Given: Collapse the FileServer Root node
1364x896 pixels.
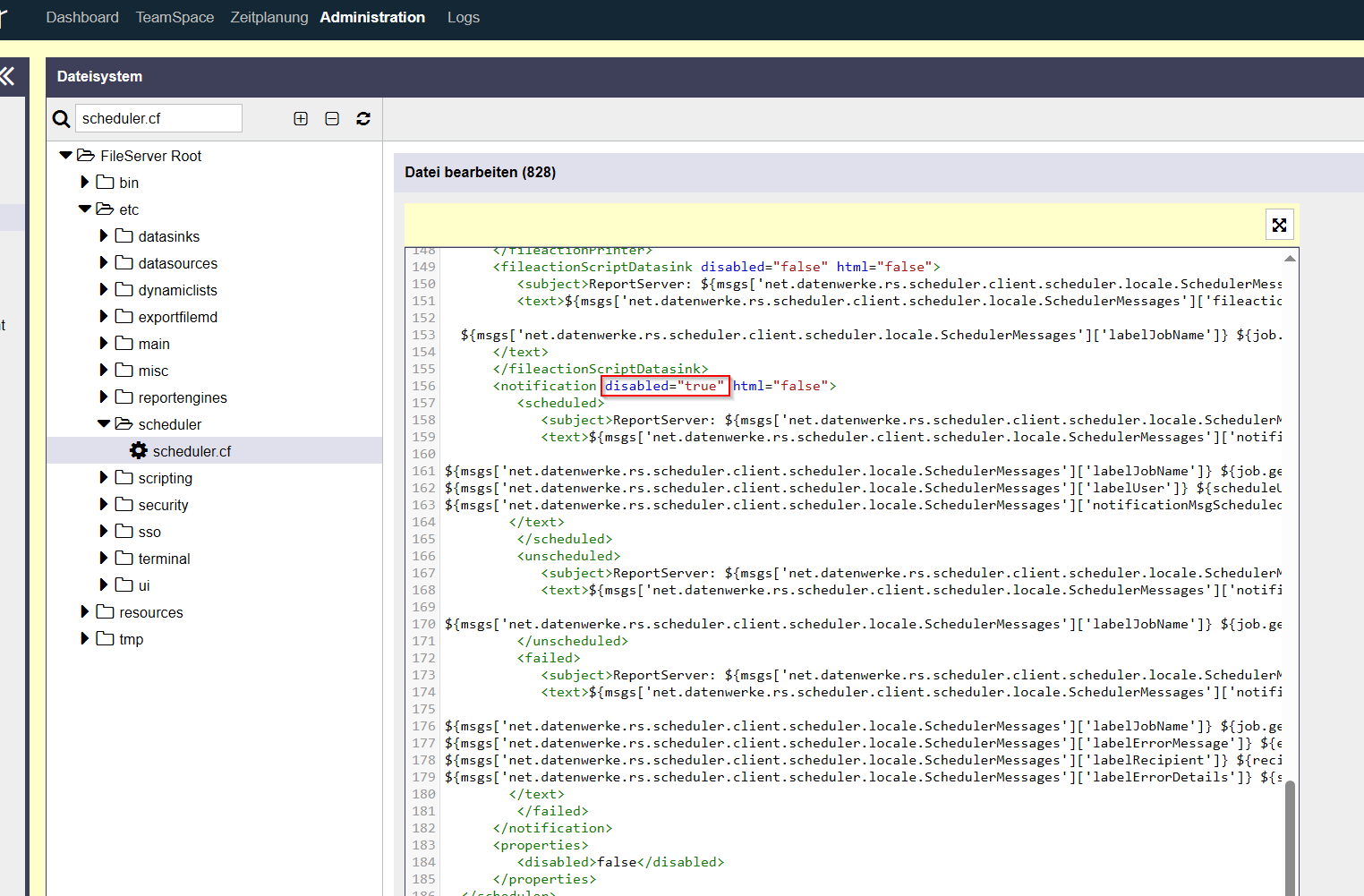Looking at the screenshot, I should 65,156.
